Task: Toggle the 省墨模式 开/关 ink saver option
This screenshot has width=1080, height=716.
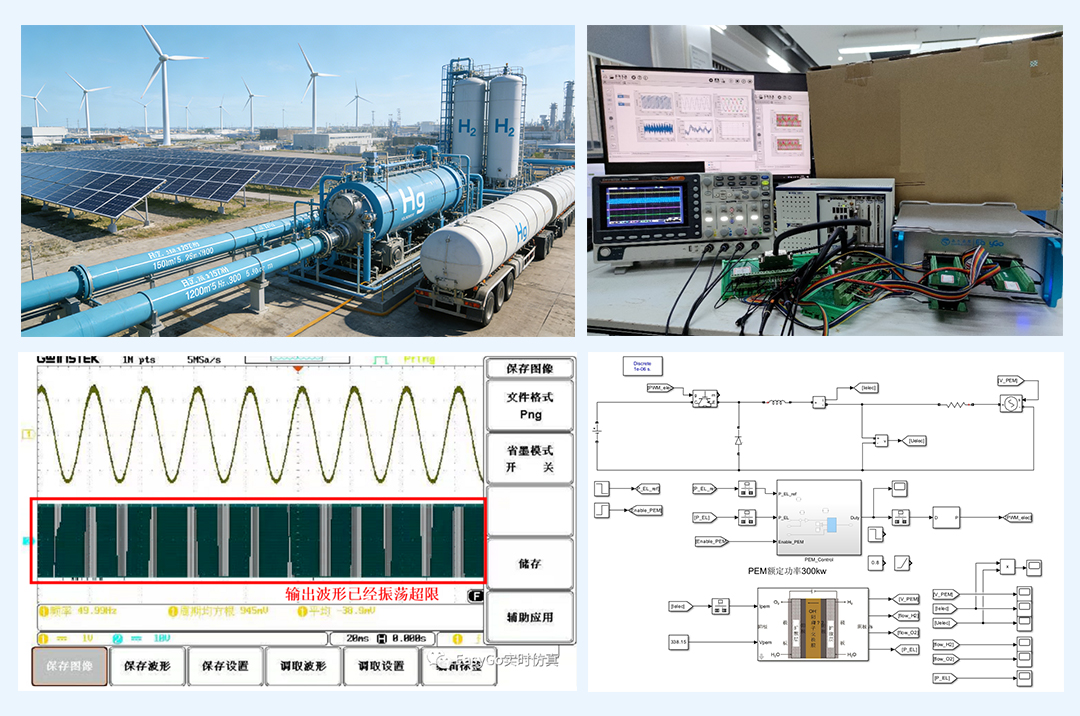Action: [530, 459]
